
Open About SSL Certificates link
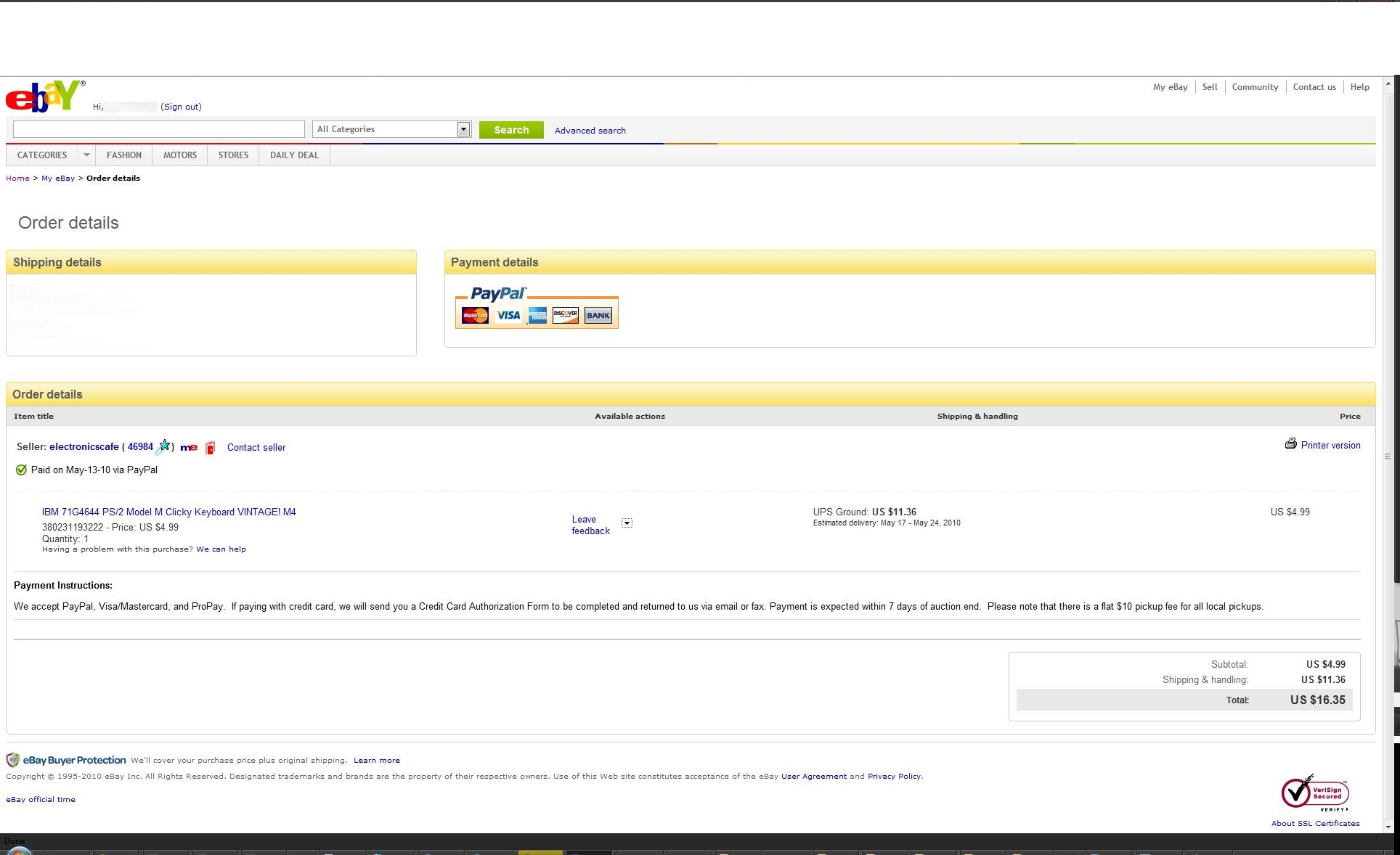pyautogui.click(x=1316, y=823)
